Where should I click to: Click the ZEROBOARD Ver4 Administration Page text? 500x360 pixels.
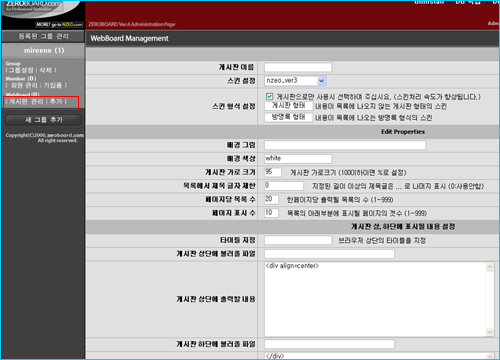(132, 24)
